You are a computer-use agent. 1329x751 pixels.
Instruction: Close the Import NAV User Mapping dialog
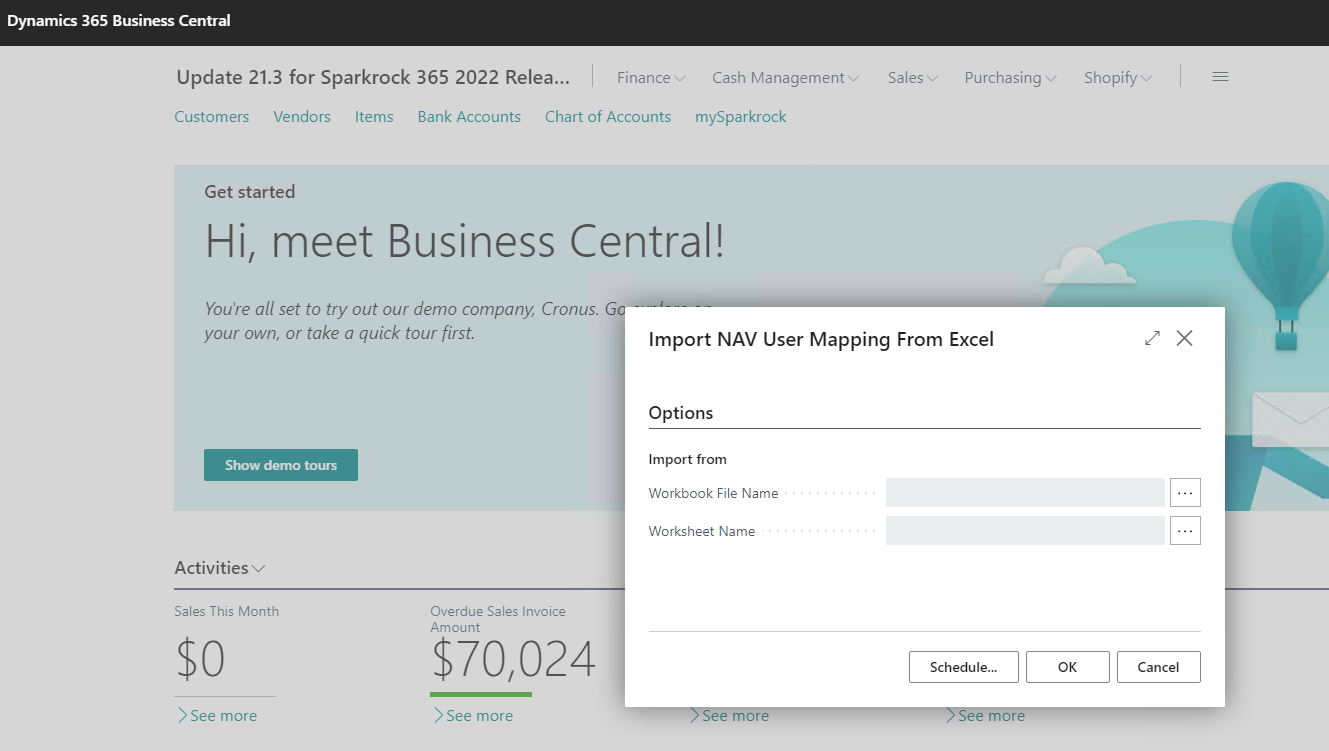point(1185,338)
